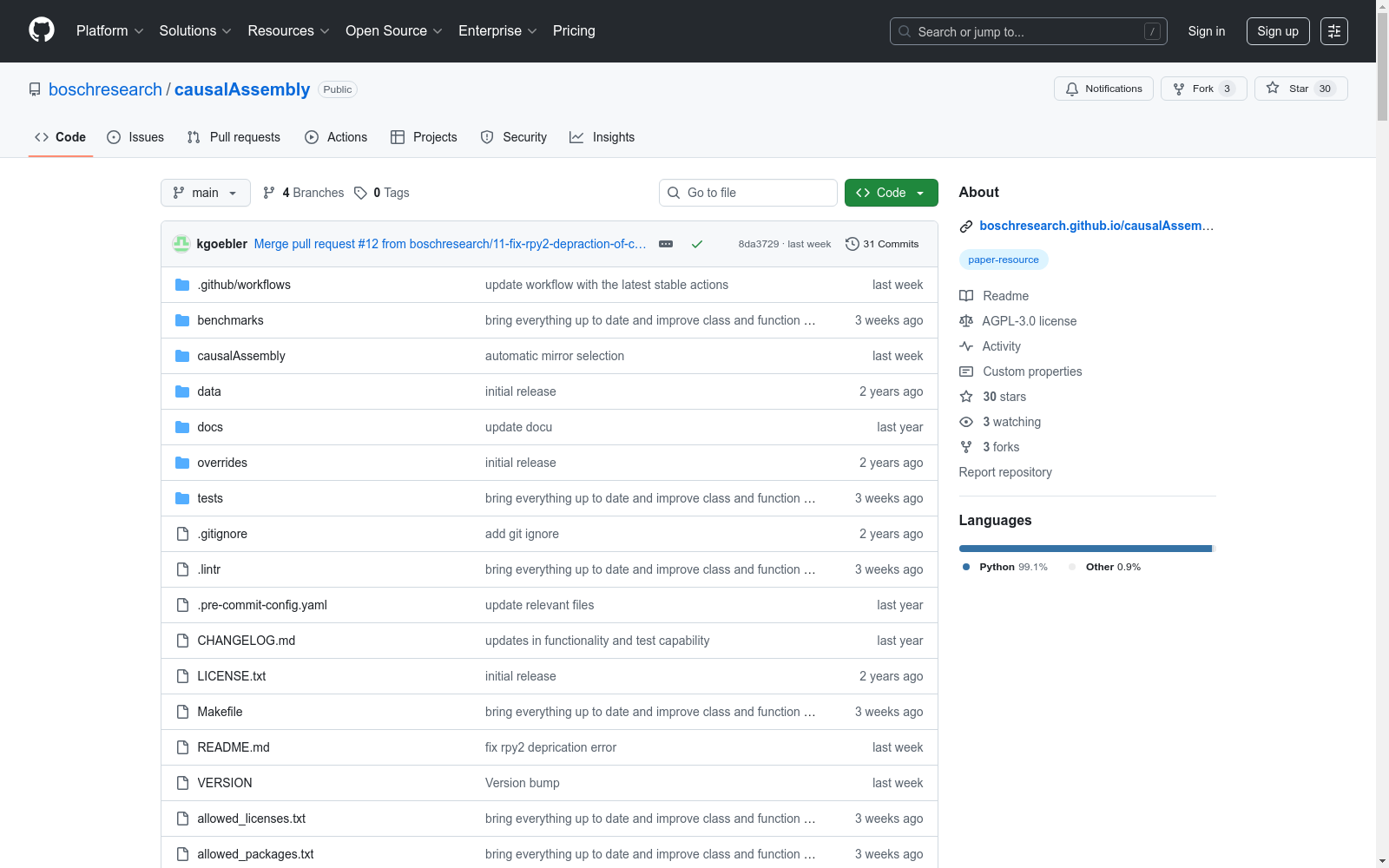Open the Report repository link
1389x868 pixels.
pyautogui.click(x=1005, y=472)
